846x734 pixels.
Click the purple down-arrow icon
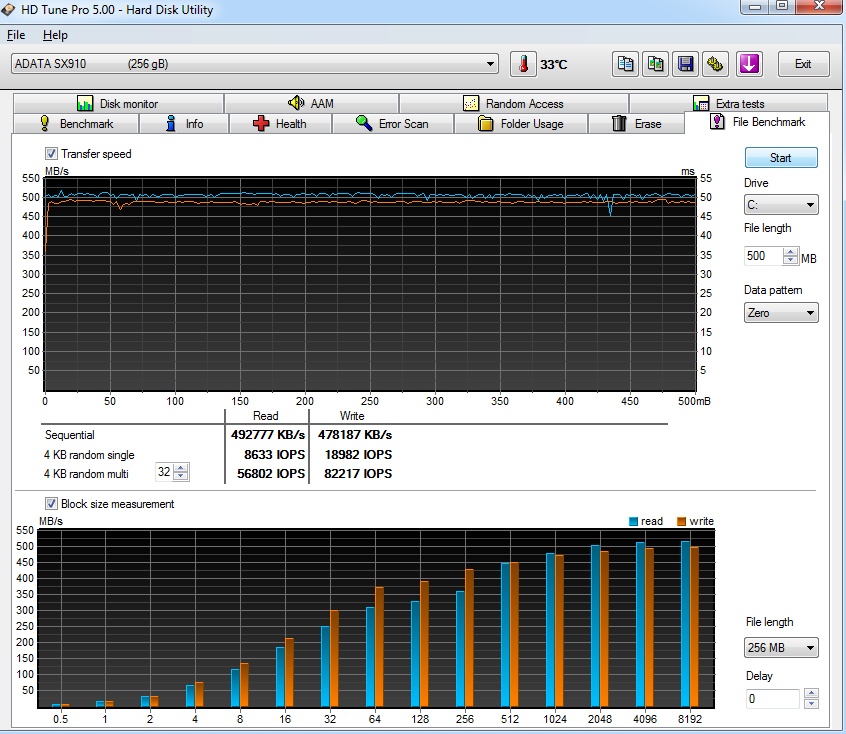[x=749, y=64]
